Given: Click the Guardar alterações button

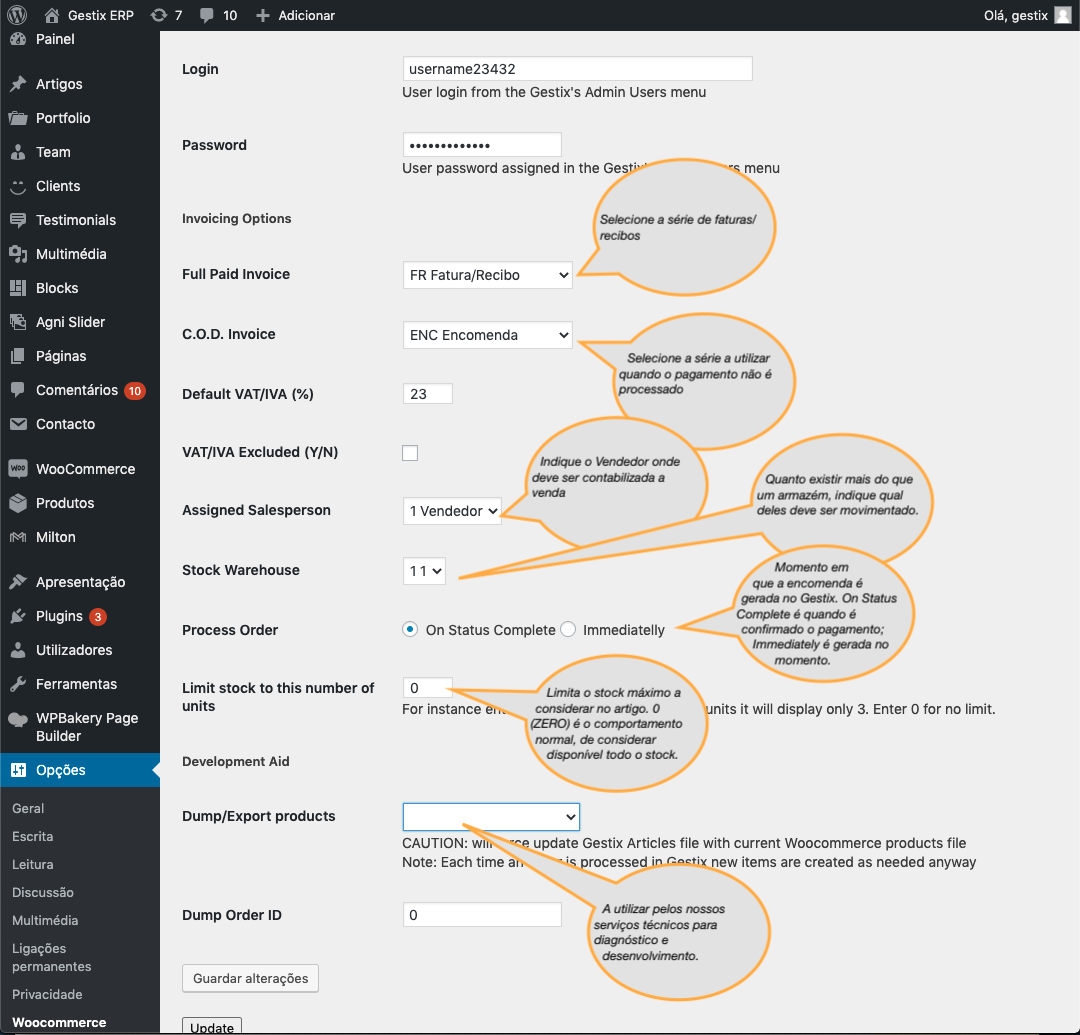Looking at the screenshot, I should 250,979.
